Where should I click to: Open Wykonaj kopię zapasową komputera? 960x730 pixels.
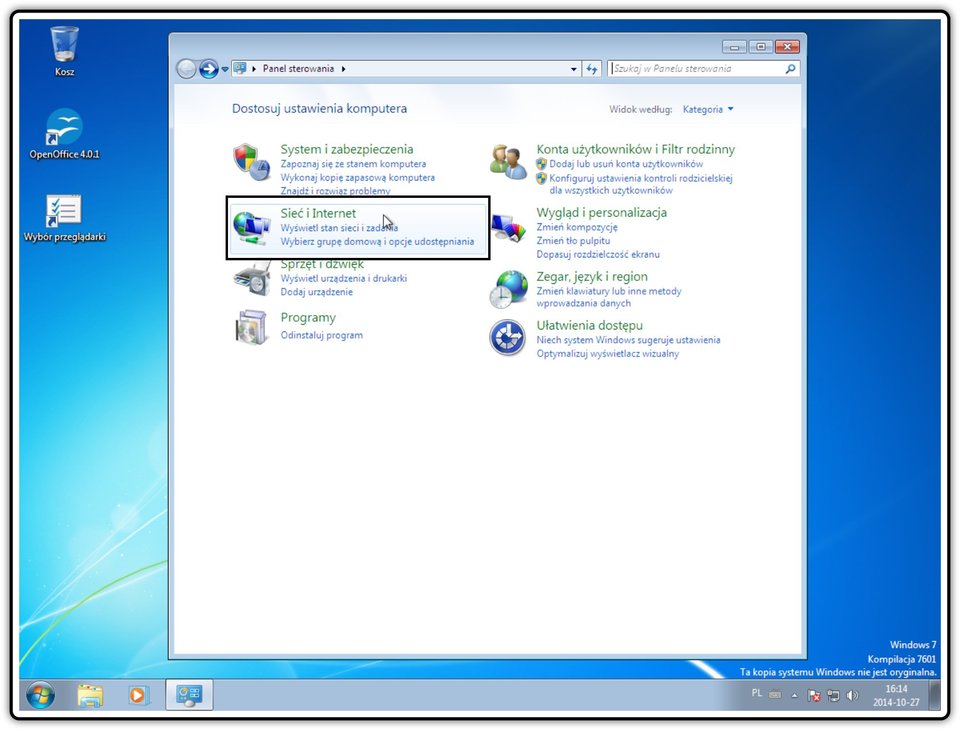point(358,178)
